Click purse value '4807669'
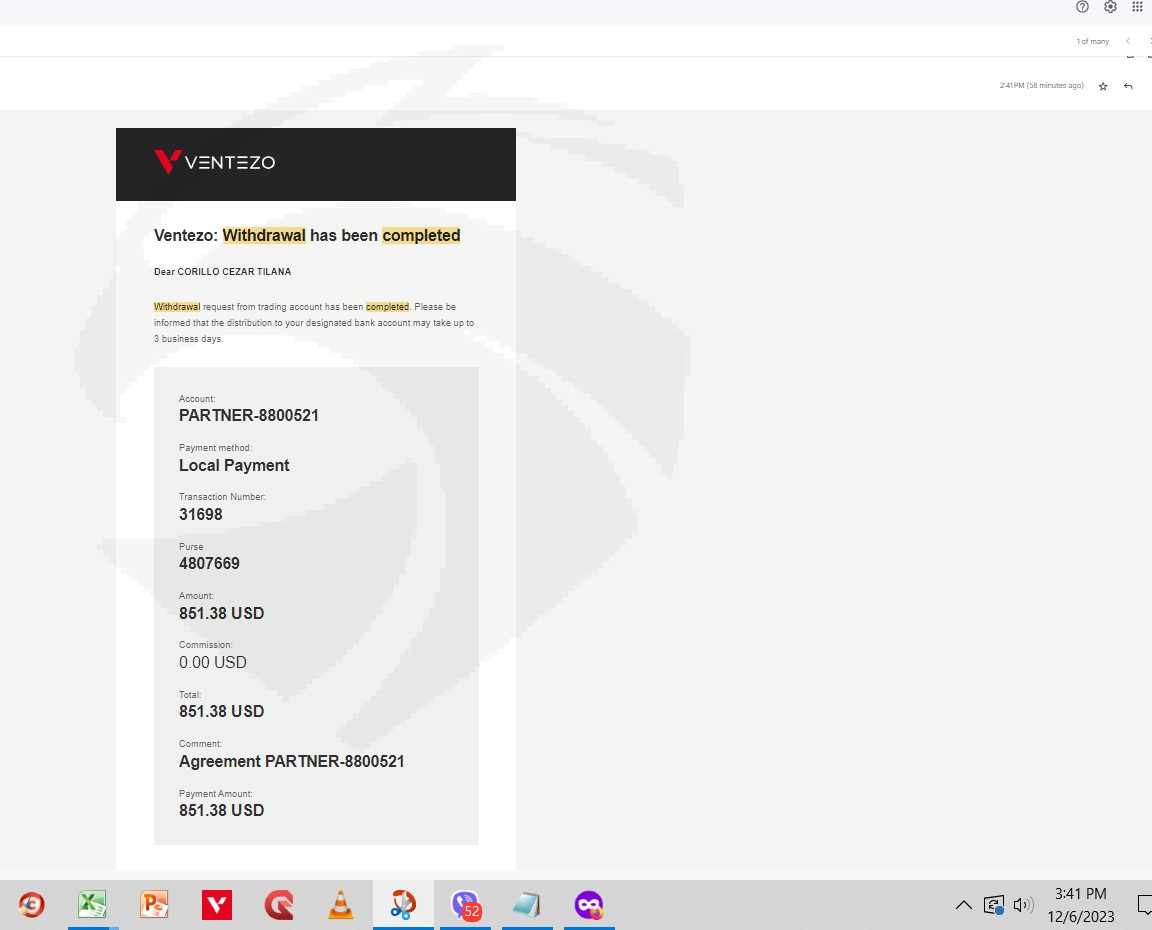The image size is (1152, 930). coord(209,563)
